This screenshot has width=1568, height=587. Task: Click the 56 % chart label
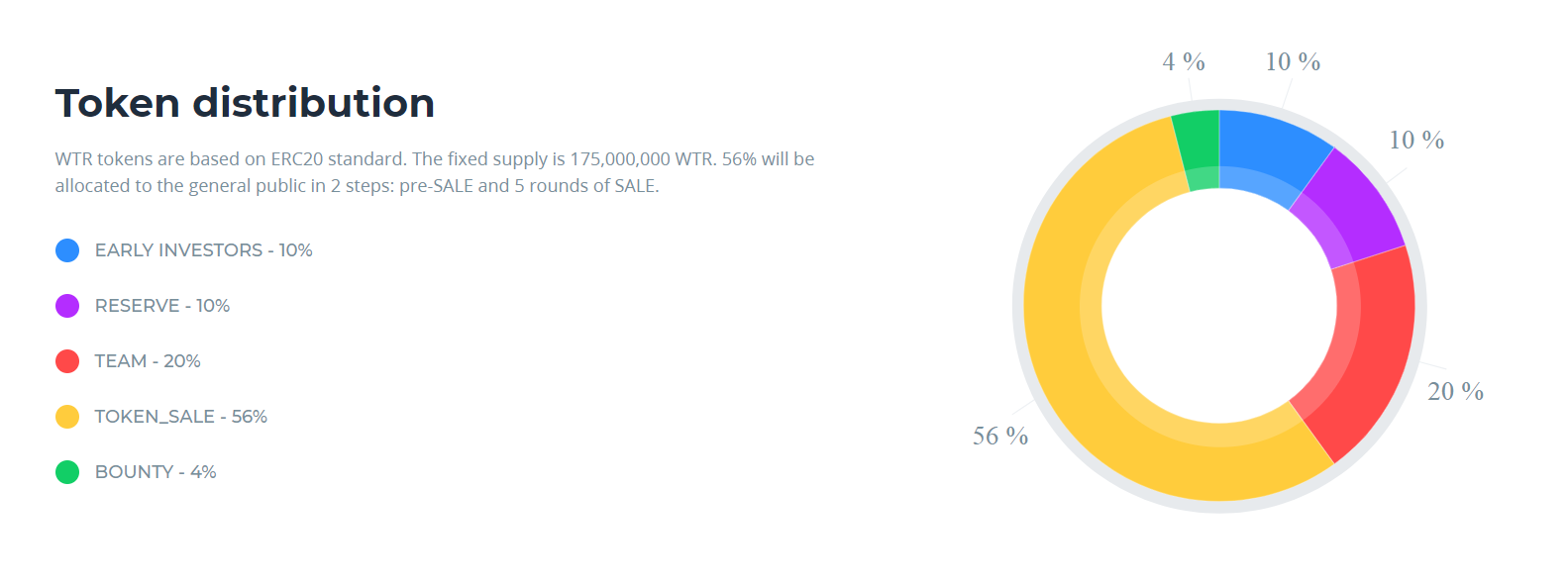[x=1000, y=437]
